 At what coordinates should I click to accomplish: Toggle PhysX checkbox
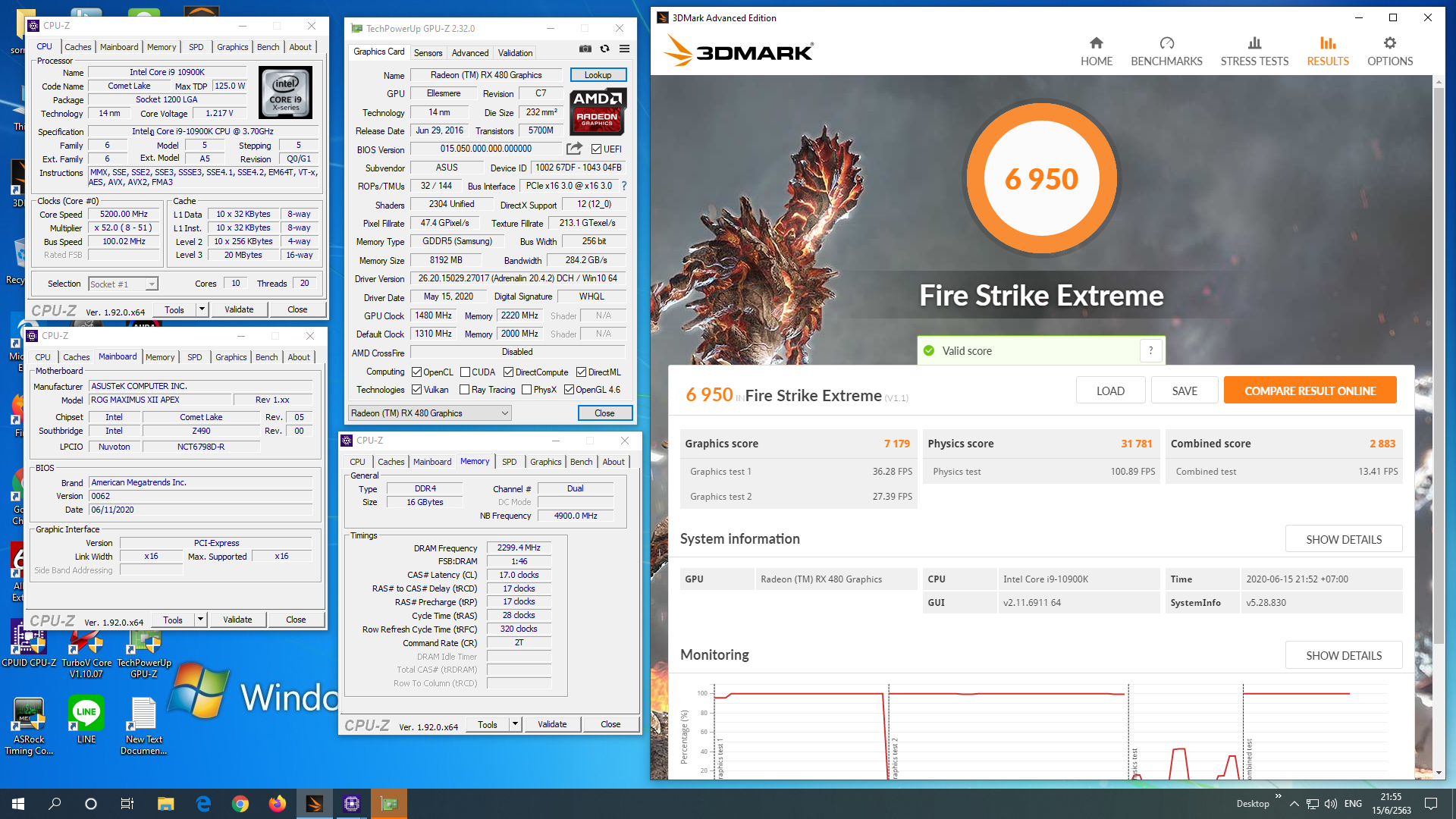526,390
